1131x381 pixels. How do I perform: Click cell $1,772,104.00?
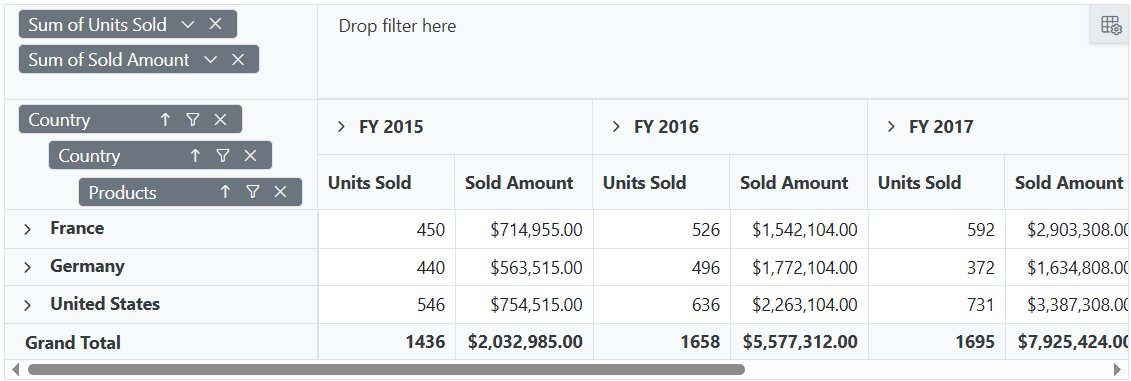[798, 268]
